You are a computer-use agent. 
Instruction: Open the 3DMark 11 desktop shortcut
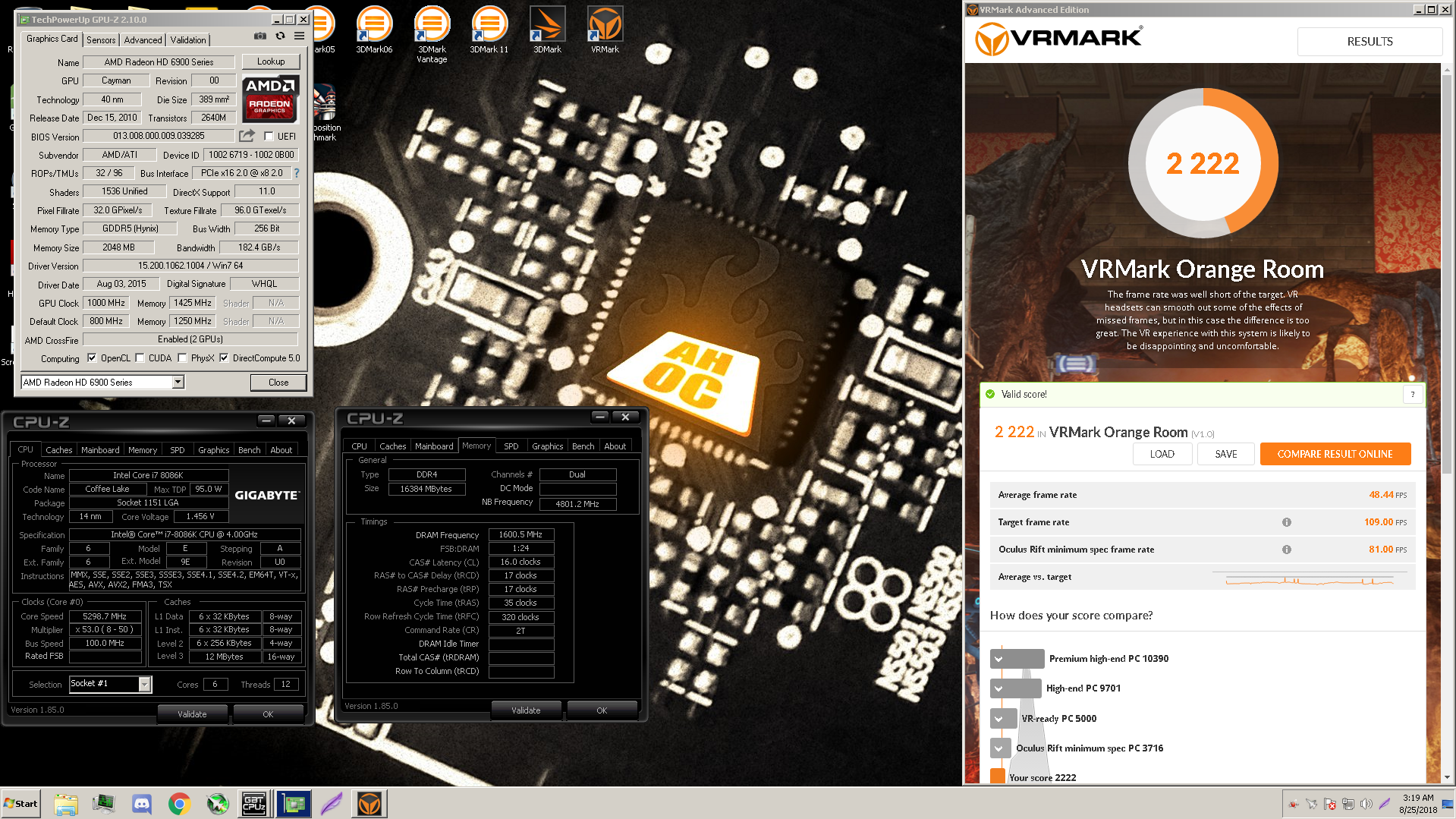coord(489,30)
